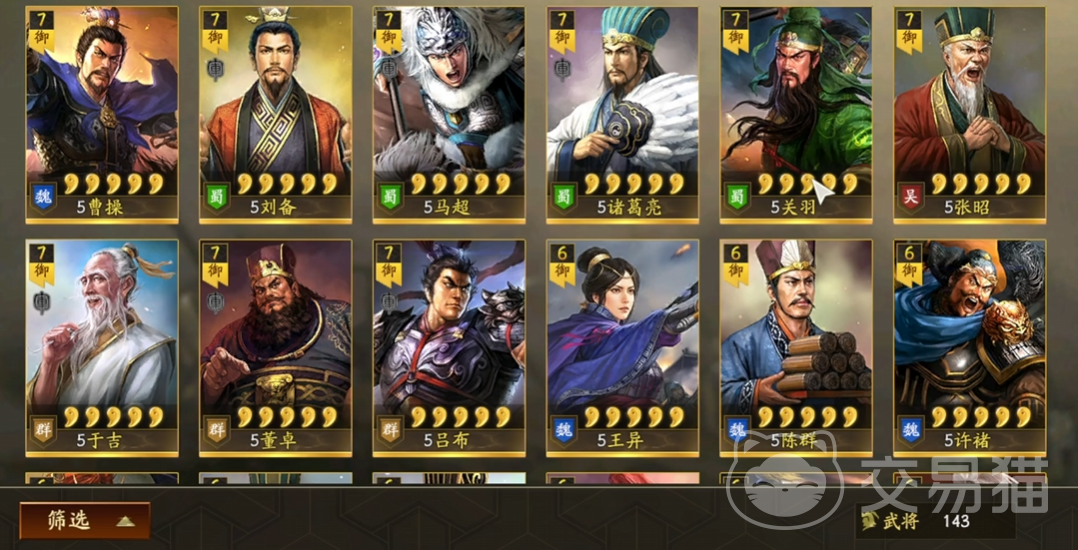Select the 关羽 hero card
Image resolution: width=1078 pixels, height=550 pixels.
pos(796,116)
